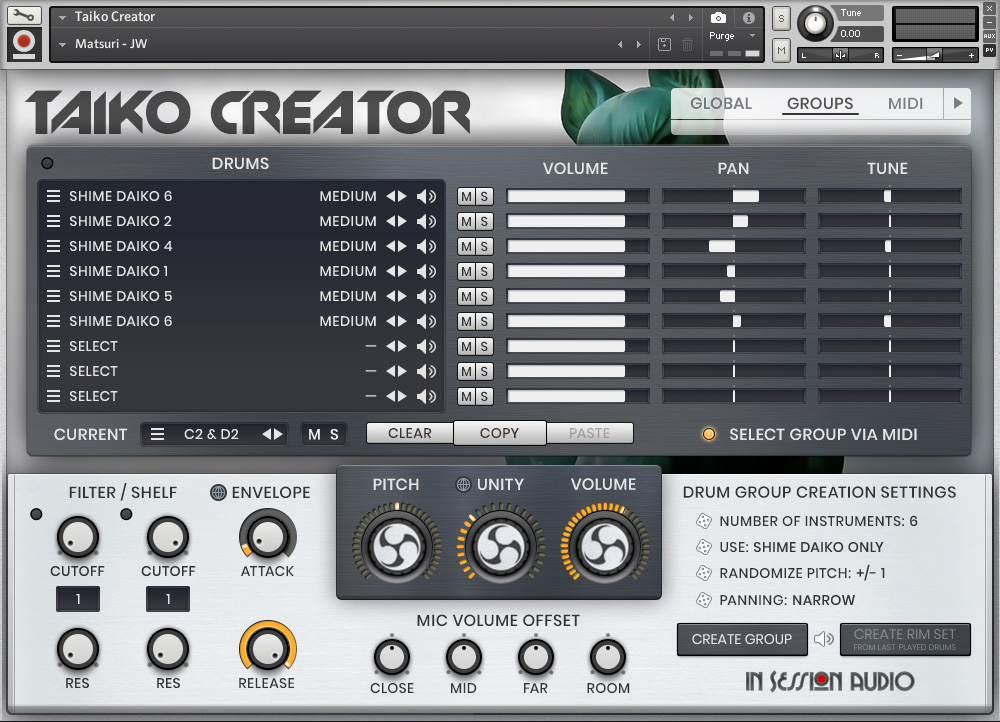Image resolution: width=1000 pixels, height=722 pixels.
Task: Click dice icon for Panning: Narrow
Action: [x=703, y=600]
